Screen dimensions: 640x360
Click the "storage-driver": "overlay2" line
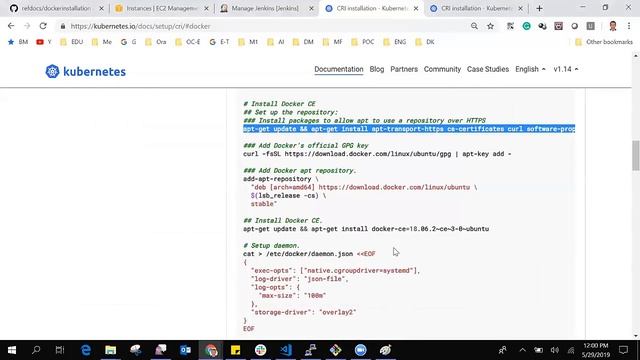coord(304,312)
